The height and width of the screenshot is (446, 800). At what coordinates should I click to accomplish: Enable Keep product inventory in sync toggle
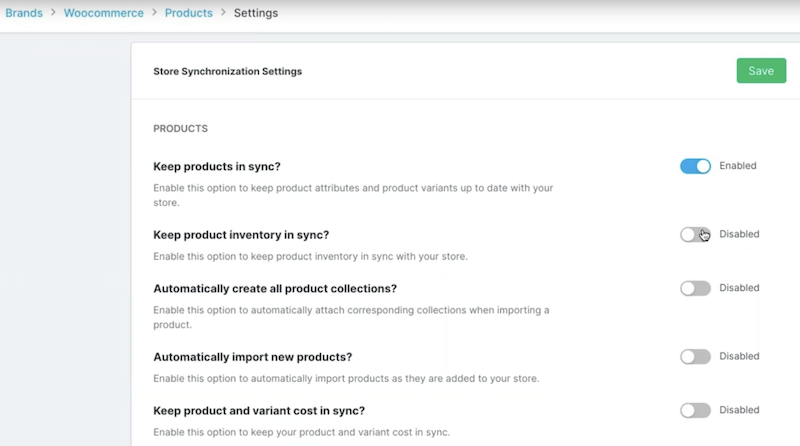pyautogui.click(x=695, y=234)
